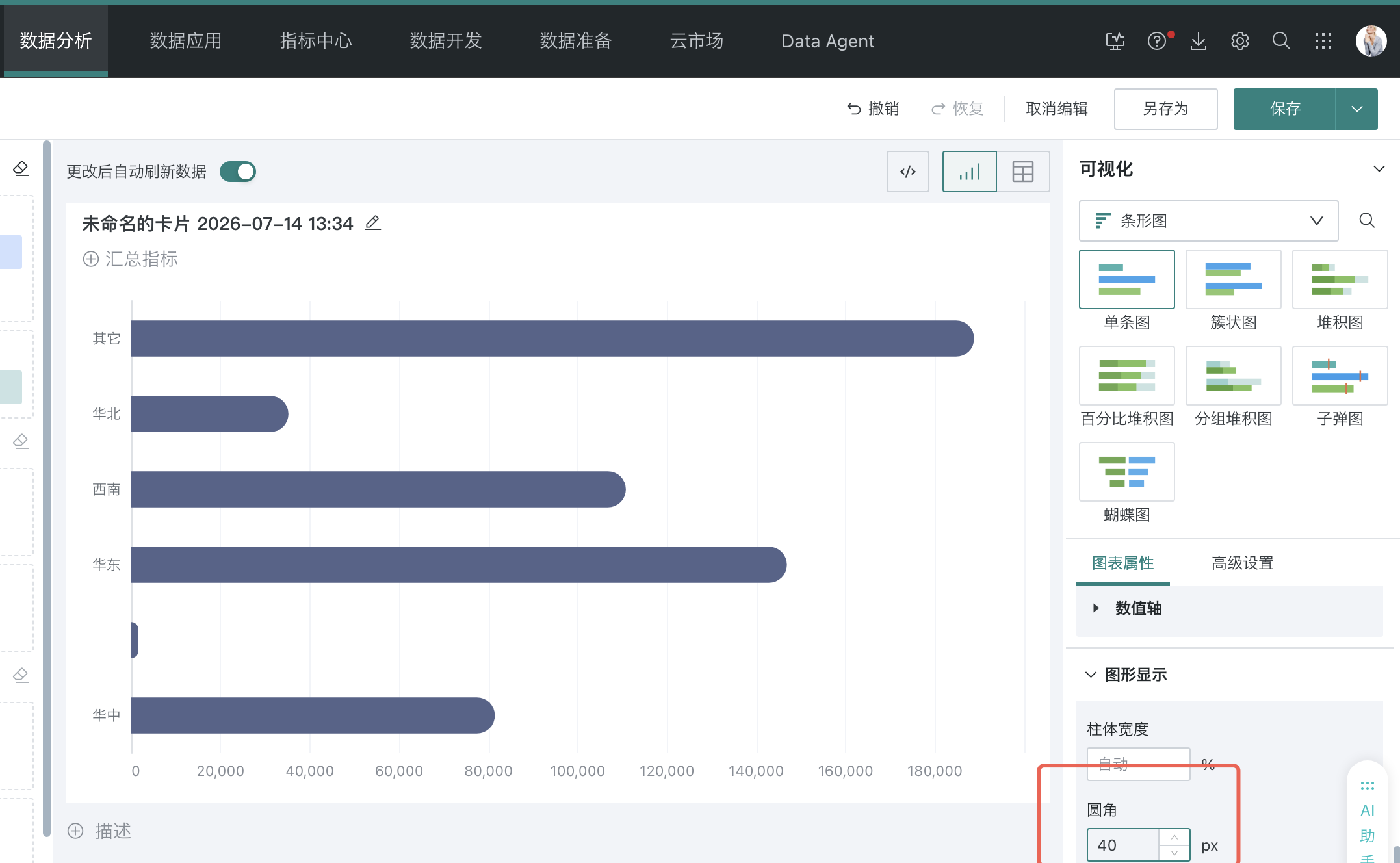Select the 子弹图 chart thumbnail
Viewport: 1400px width, 863px height.
[x=1340, y=376]
